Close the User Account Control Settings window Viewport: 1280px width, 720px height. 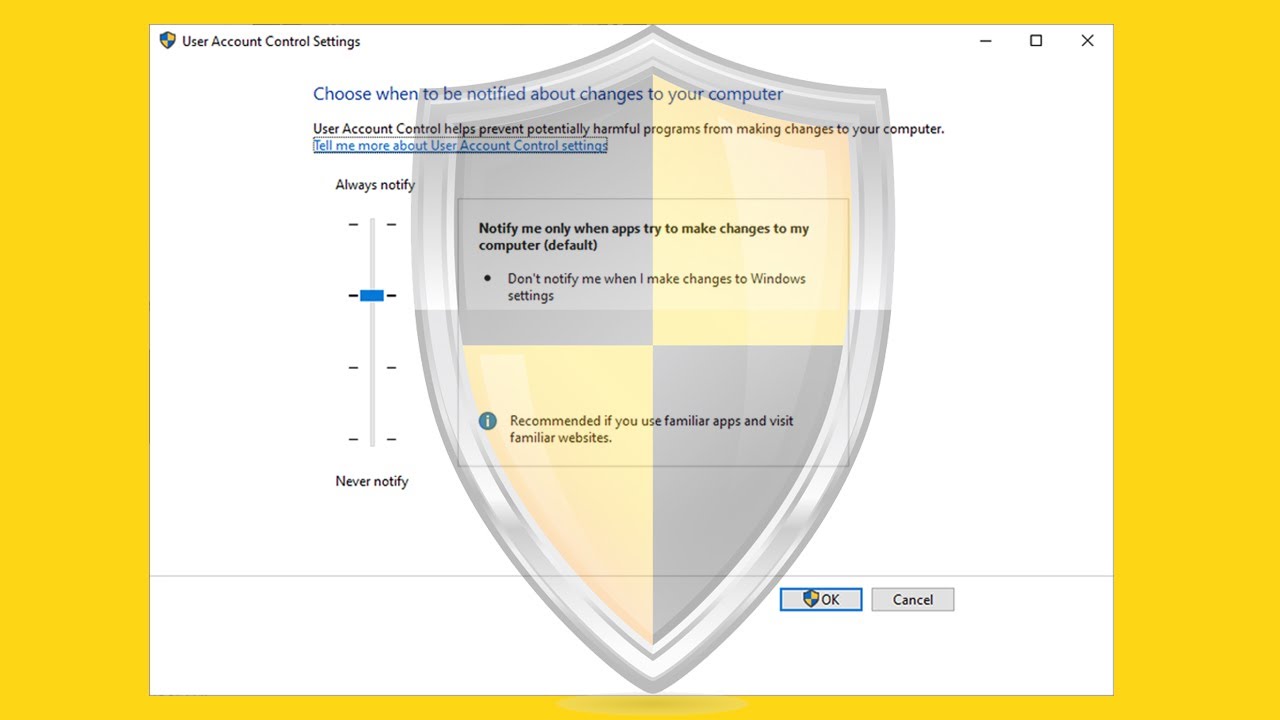(1087, 41)
